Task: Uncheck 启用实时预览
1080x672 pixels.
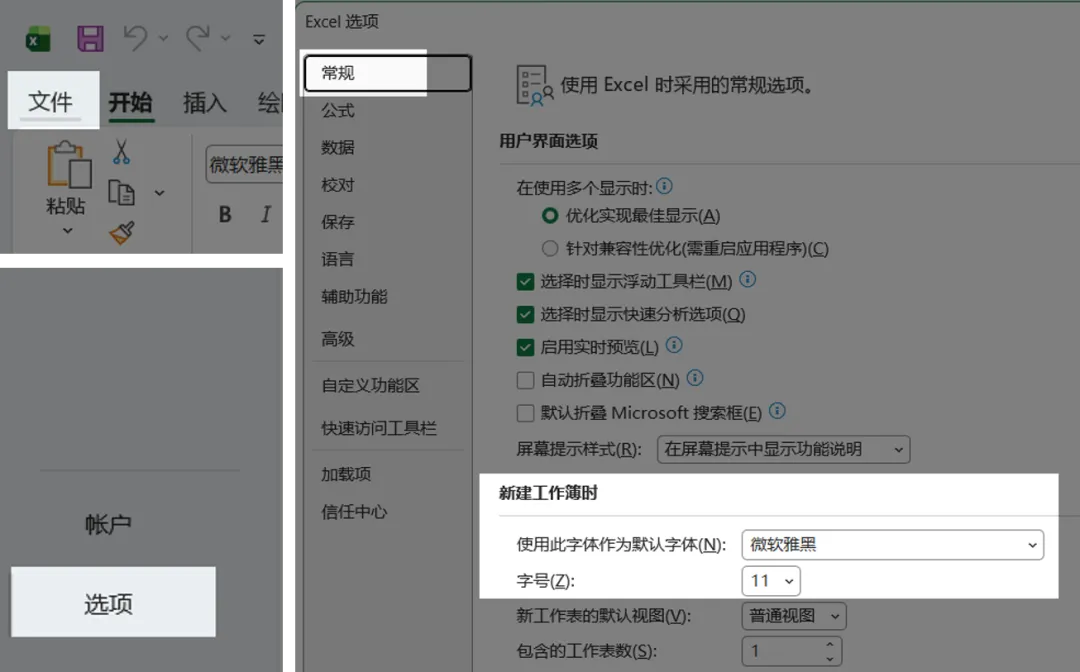Action: (525, 347)
